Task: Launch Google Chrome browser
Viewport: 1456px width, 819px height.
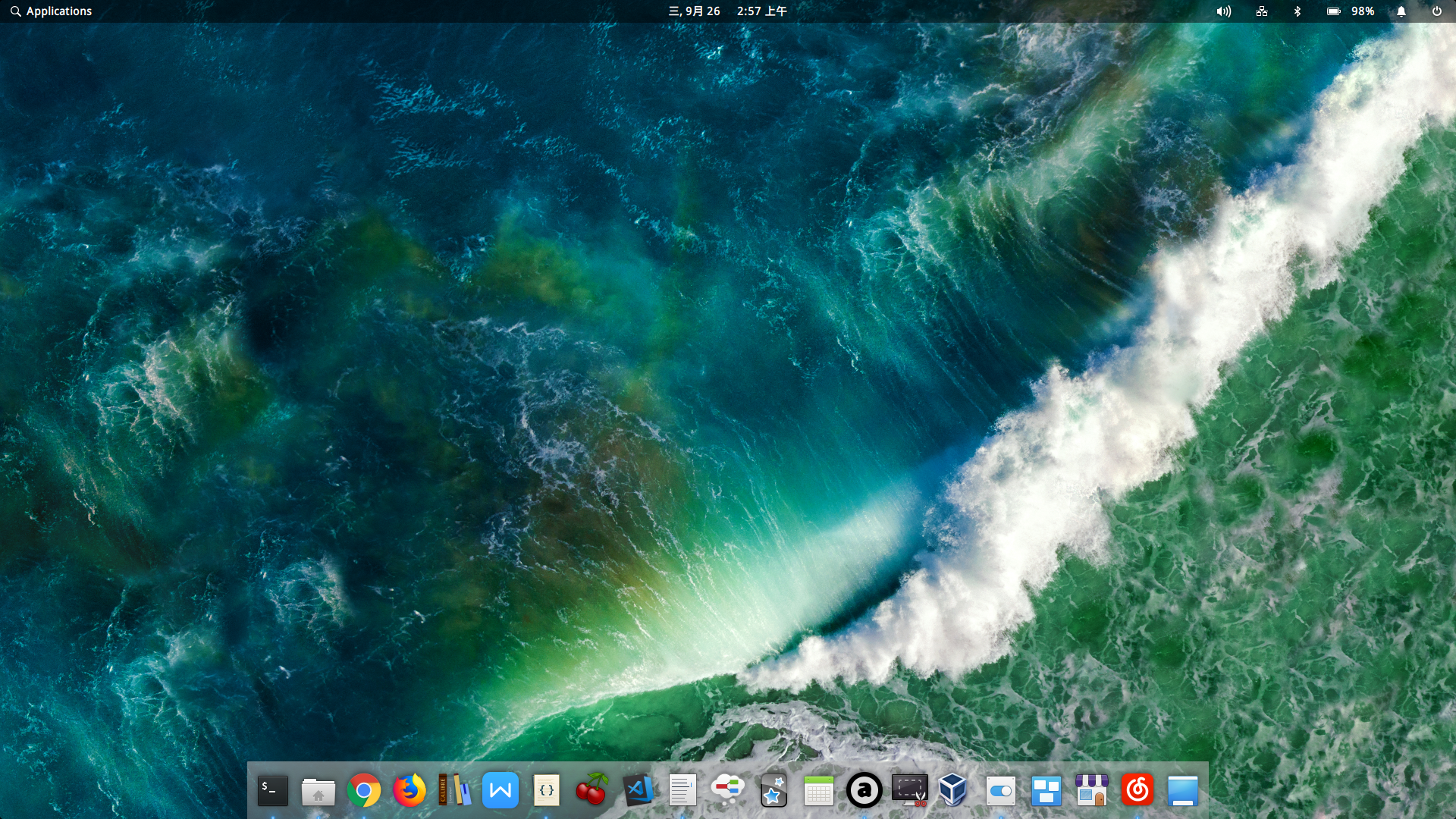Action: (364, 790)
